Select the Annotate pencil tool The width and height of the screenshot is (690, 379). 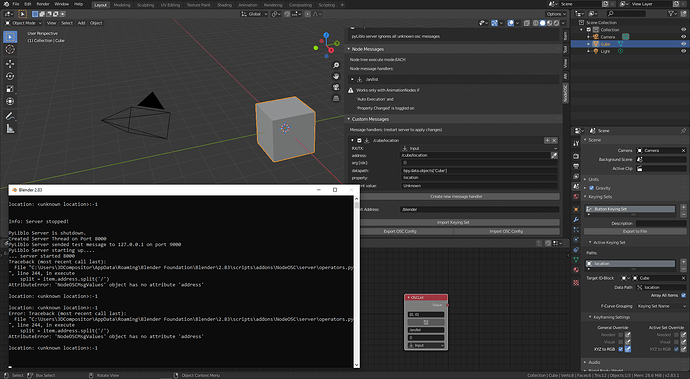10,116
